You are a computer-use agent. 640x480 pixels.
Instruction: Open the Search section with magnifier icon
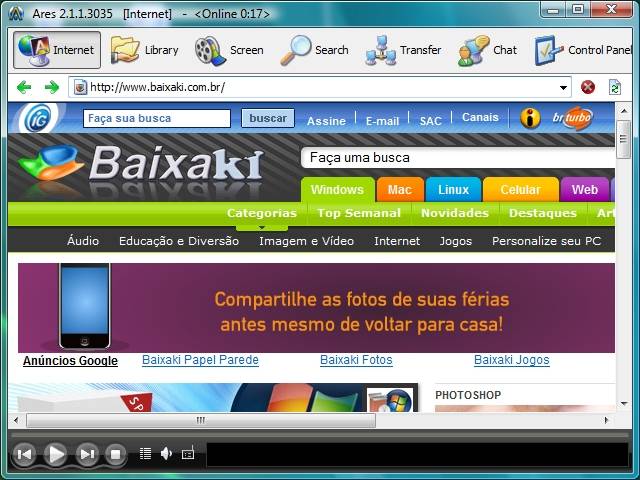coord(314,50)
